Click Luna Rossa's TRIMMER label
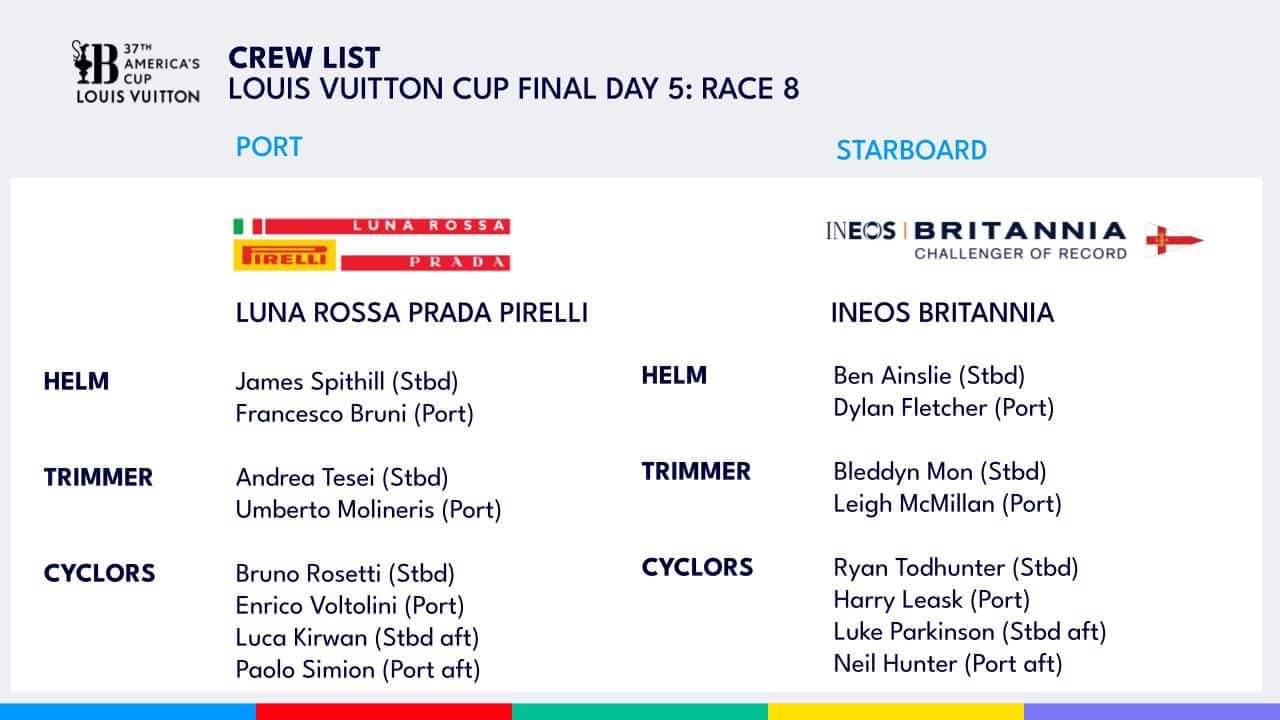Viewport: 1280px width, 720px height. click(98, 478)
